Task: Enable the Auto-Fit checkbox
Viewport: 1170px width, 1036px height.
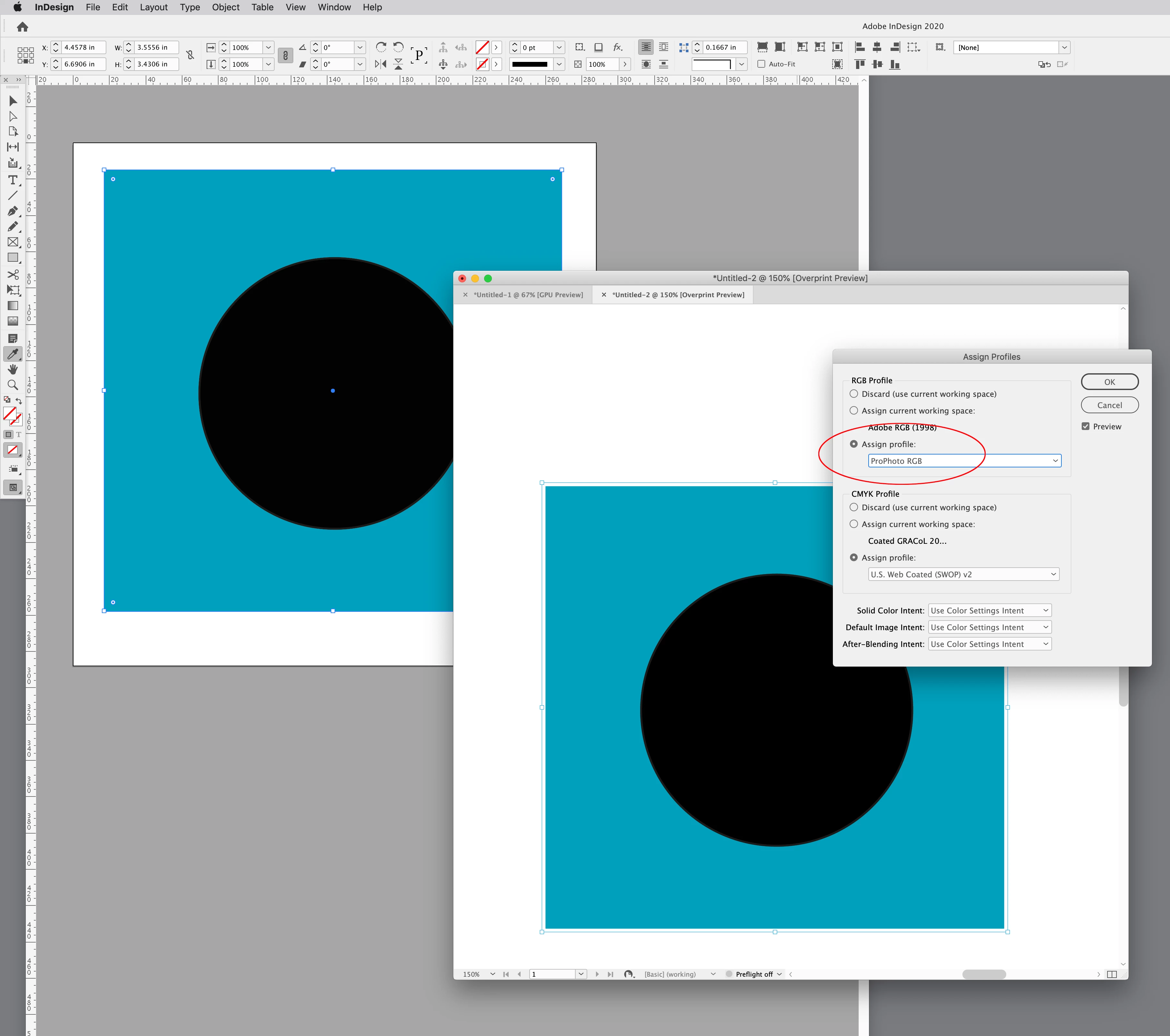Action: pos(761,64)
